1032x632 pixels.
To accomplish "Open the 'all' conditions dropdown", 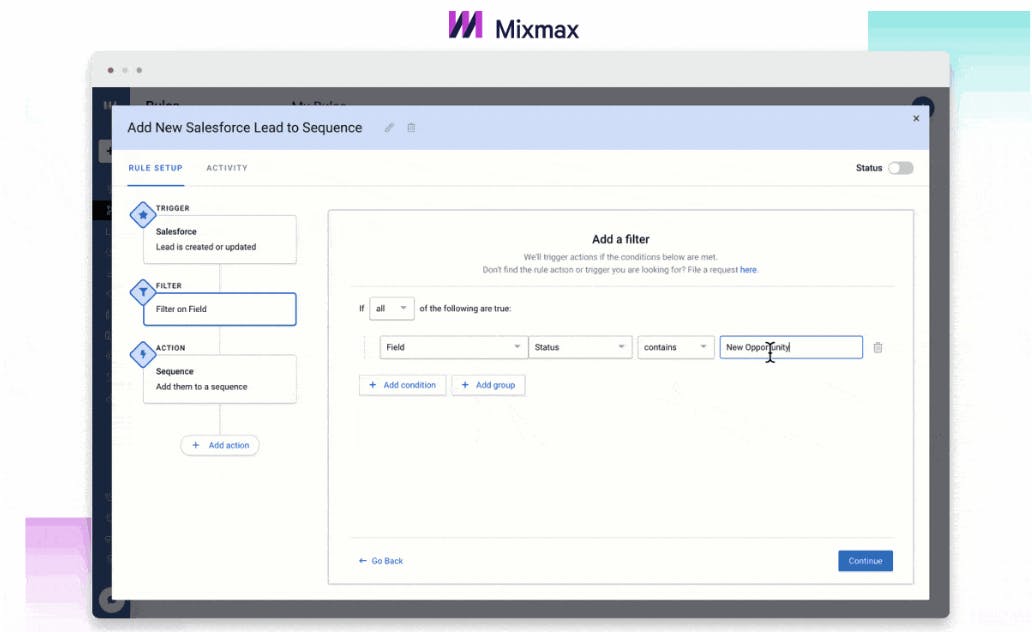I will (391, 308).
